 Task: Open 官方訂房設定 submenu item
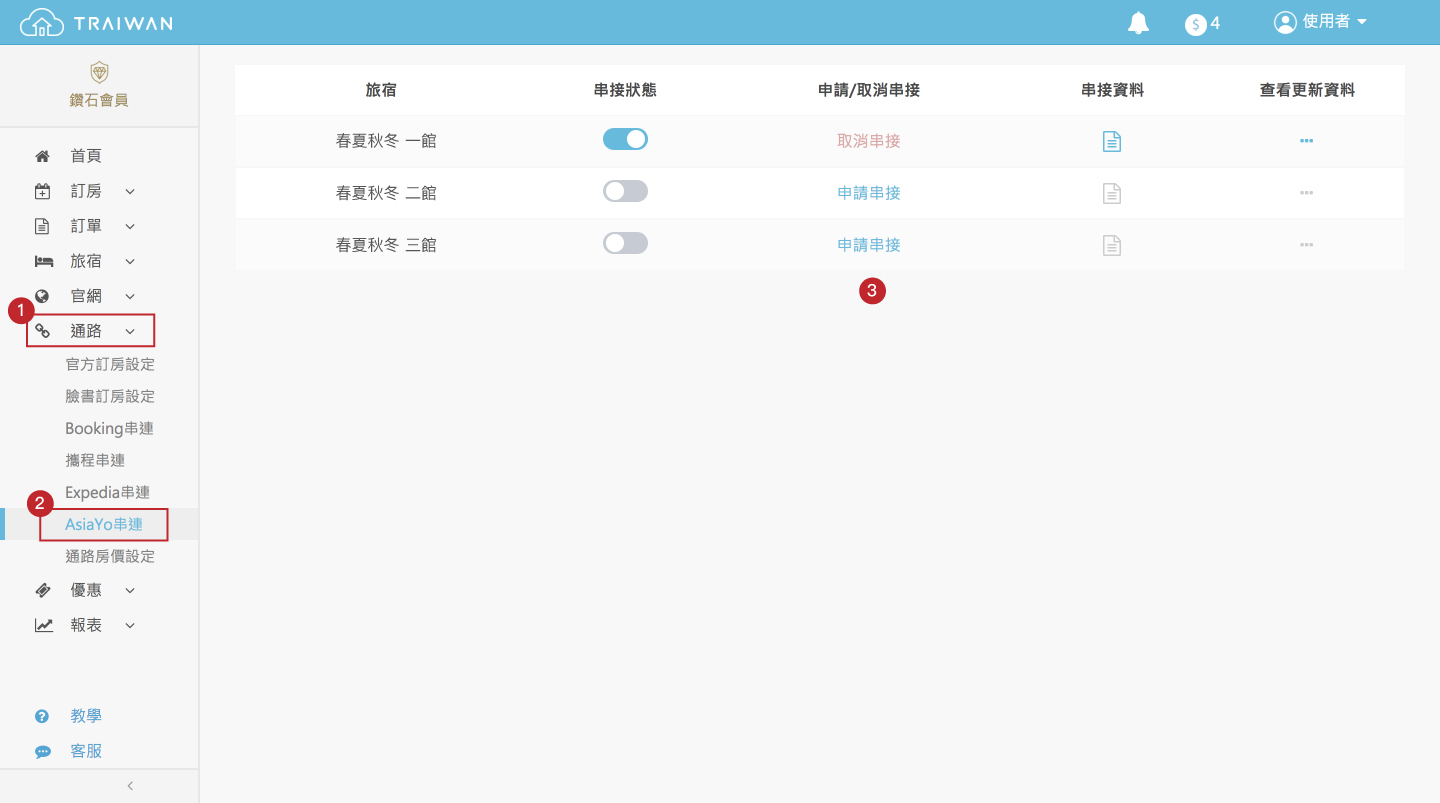110,364
